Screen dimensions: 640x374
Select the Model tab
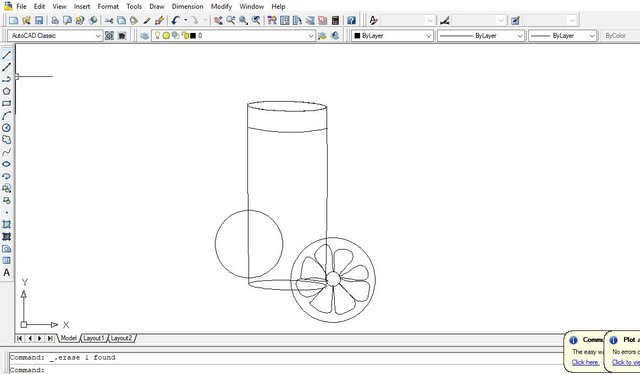pyautogui.click(x=69, y=338)
